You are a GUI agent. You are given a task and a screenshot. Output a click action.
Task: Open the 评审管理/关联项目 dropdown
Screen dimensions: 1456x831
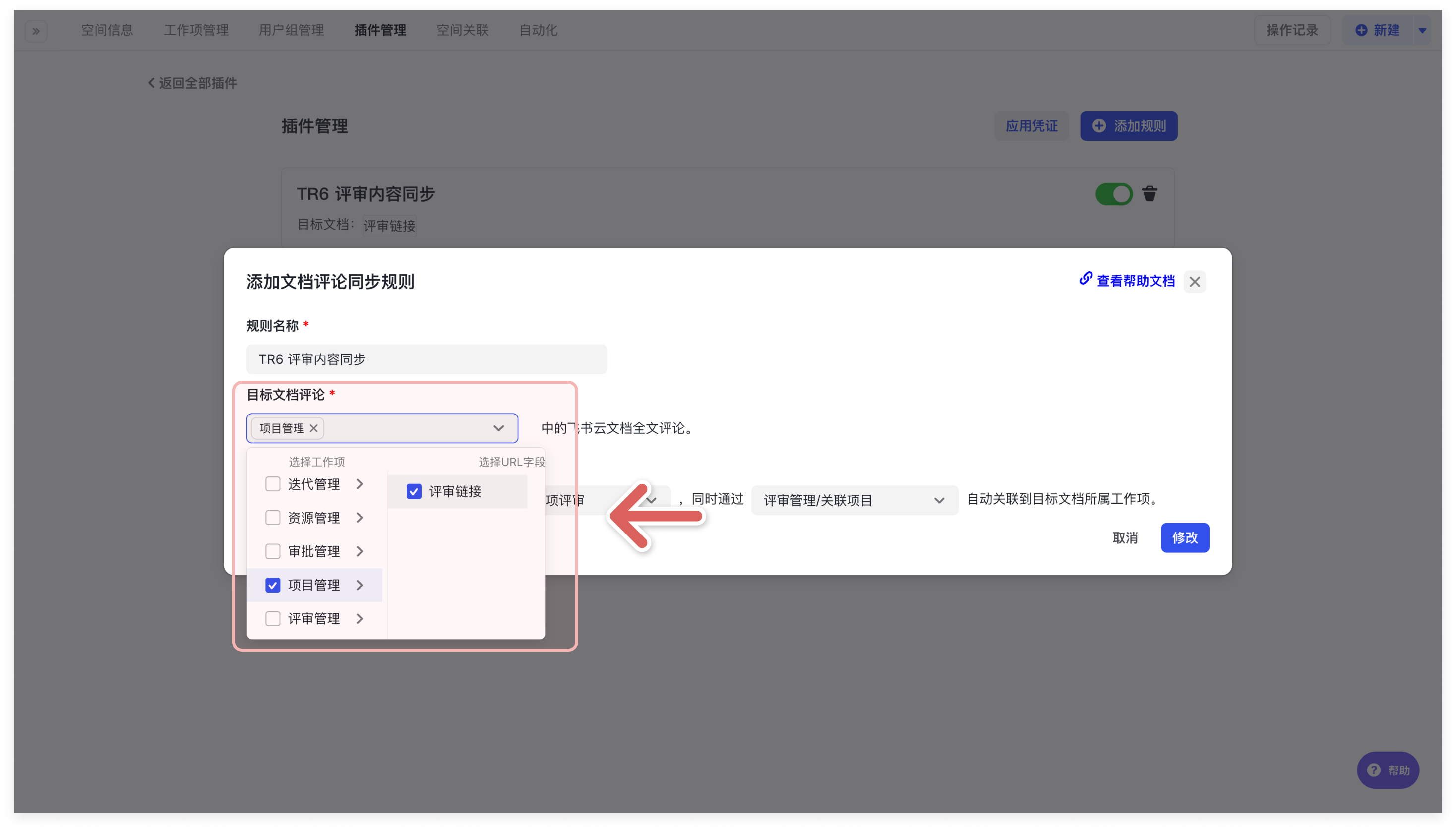pyautogui.click(x=854, y=501)
